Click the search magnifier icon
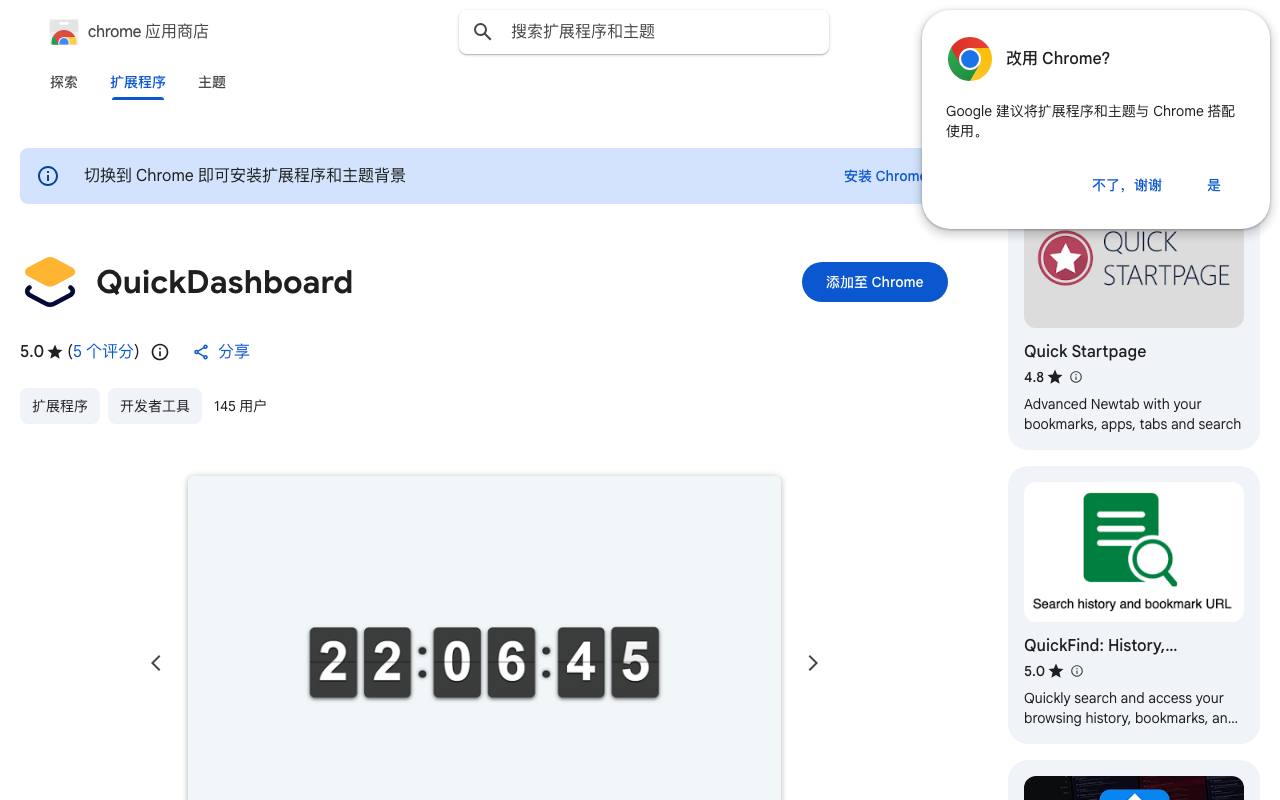1280x800 pixels. click(483, 32)
